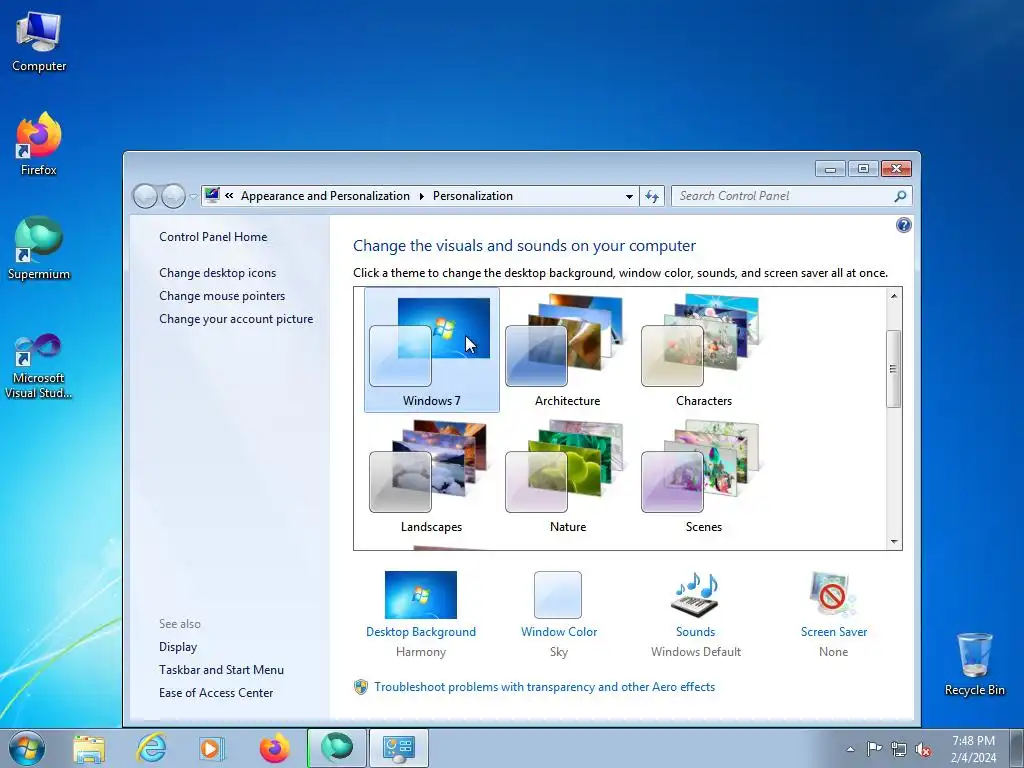
Task: Select the Firefox desktop shortcut
Action: (39, 144)
